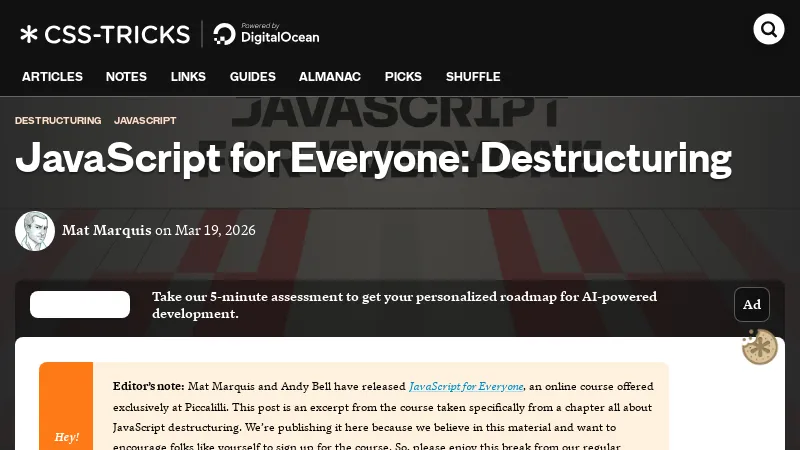Click Mat Marquis author avatar

click(35, 231)
